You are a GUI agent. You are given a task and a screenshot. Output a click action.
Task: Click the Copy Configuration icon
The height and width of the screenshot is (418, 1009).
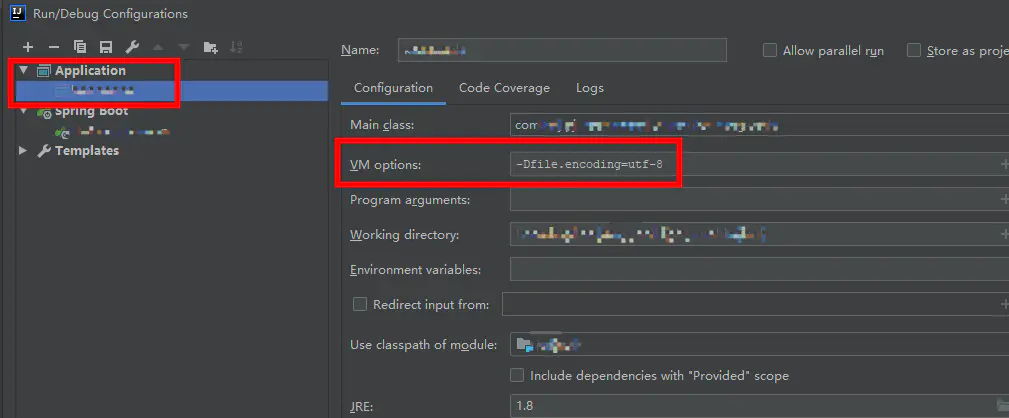pos(80,47)
